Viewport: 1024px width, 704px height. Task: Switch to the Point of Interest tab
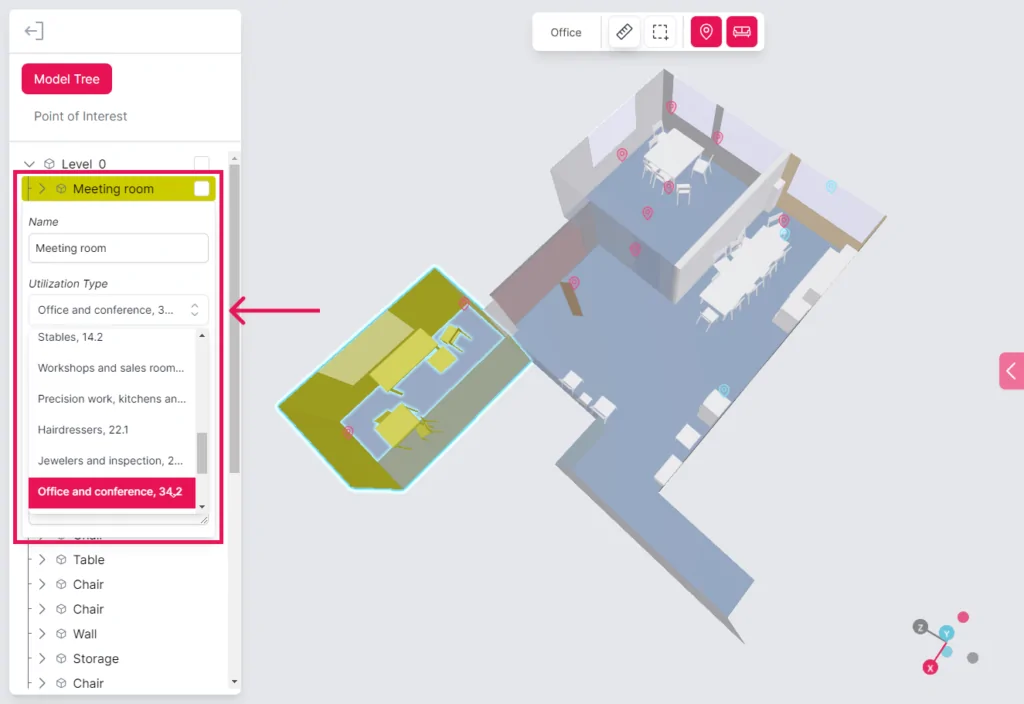tap(80, 116)
